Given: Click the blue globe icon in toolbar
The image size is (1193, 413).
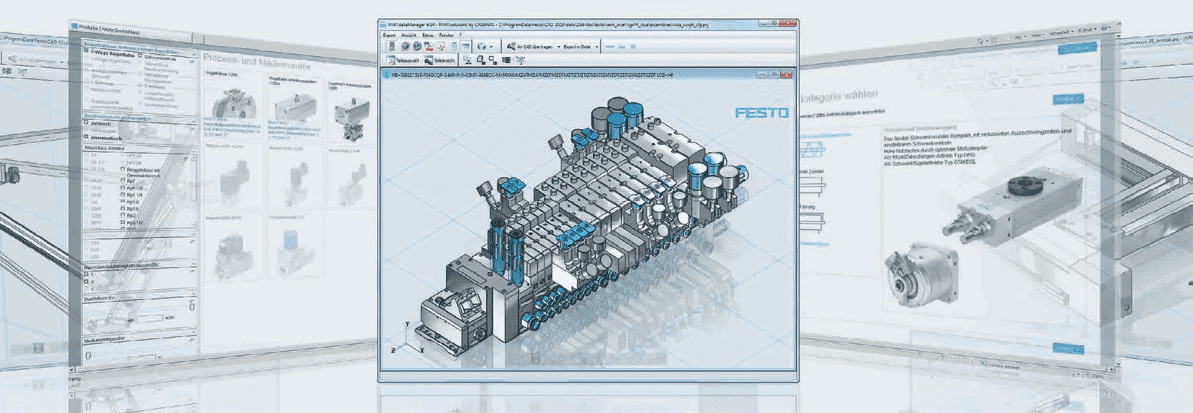Looking at the screenshot, I should pyautogui.click(x=406, y=46).
